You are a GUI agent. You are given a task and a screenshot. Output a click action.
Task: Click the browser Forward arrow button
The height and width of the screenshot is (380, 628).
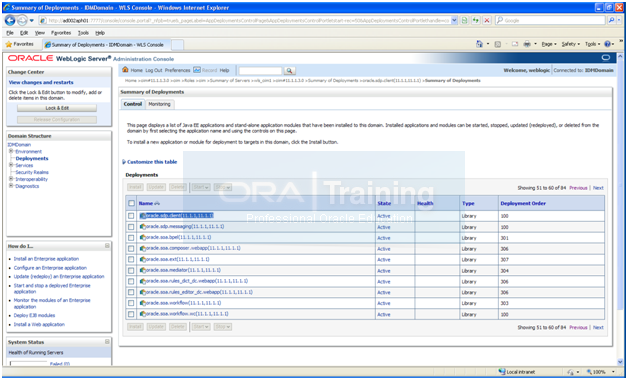(x=22, y=20)
